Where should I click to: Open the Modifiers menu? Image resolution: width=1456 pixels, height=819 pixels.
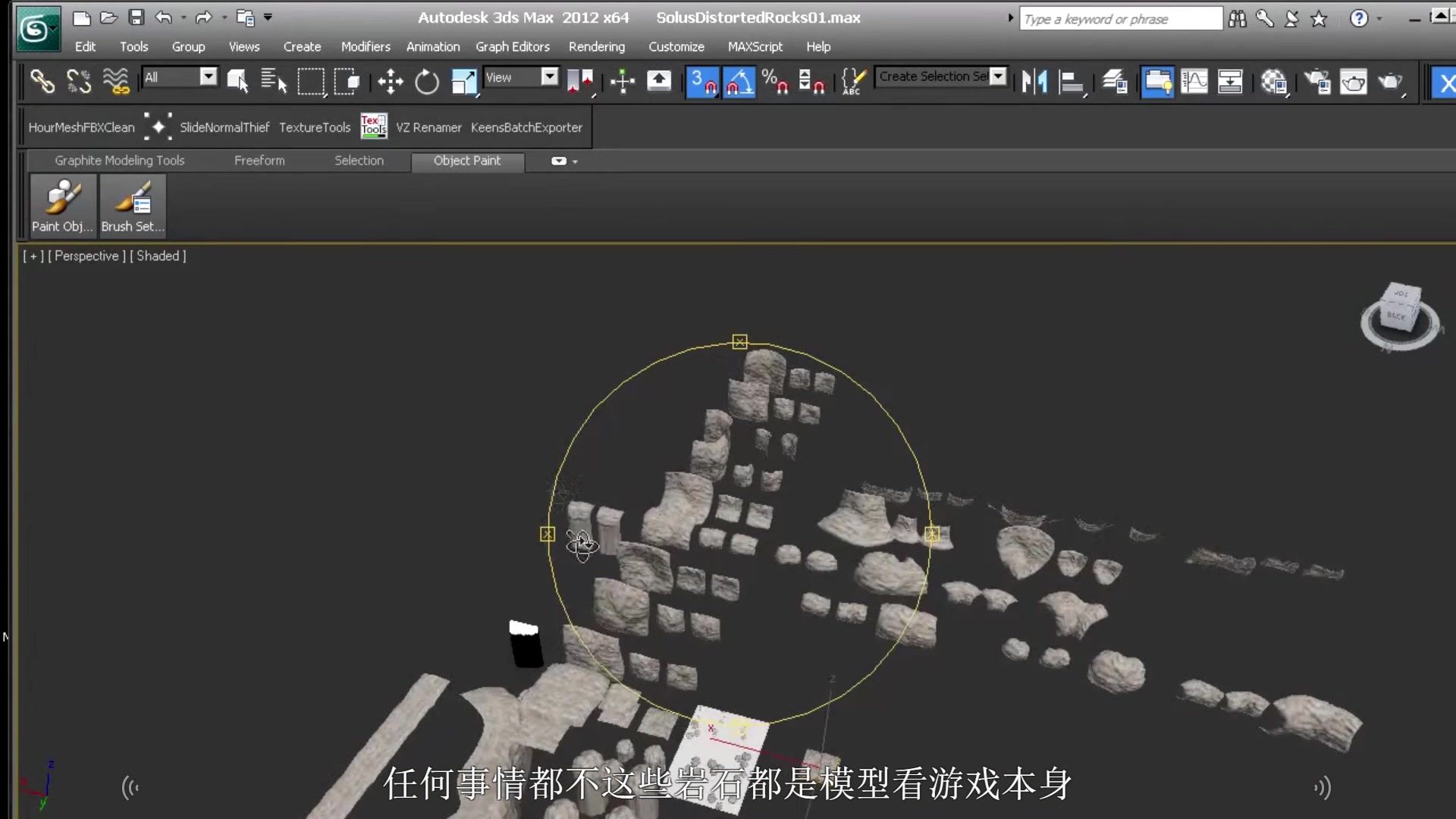[365, 47]
